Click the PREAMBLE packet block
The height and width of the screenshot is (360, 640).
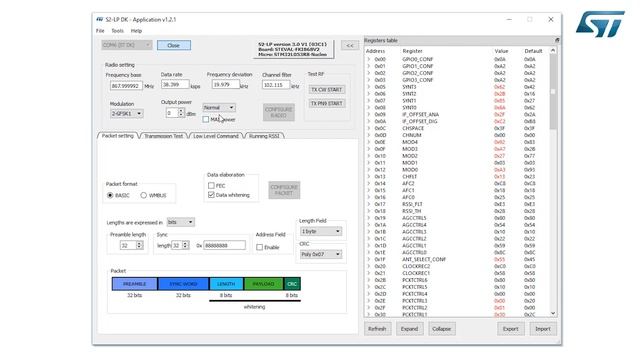pos(135,284)
